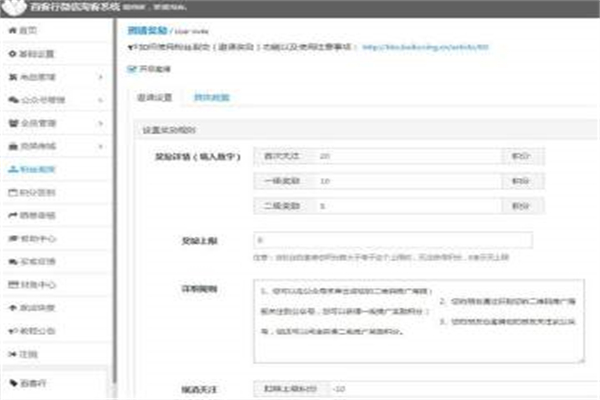This screenshot has height=400, width=600.
Task: Toggle the 开启邀请 checkbox
Action: 132,69
